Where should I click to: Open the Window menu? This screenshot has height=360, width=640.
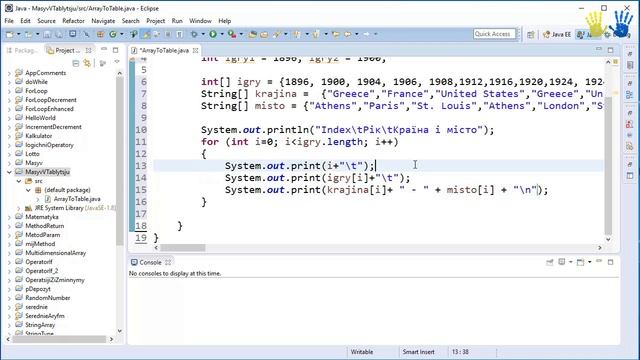click(200, 21)
